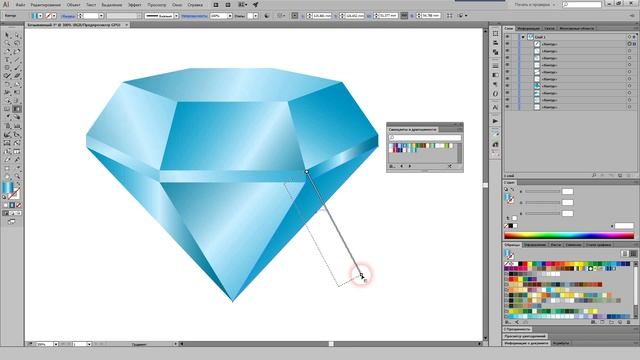Select the highlighted Gradient tool

coord(17,109)
